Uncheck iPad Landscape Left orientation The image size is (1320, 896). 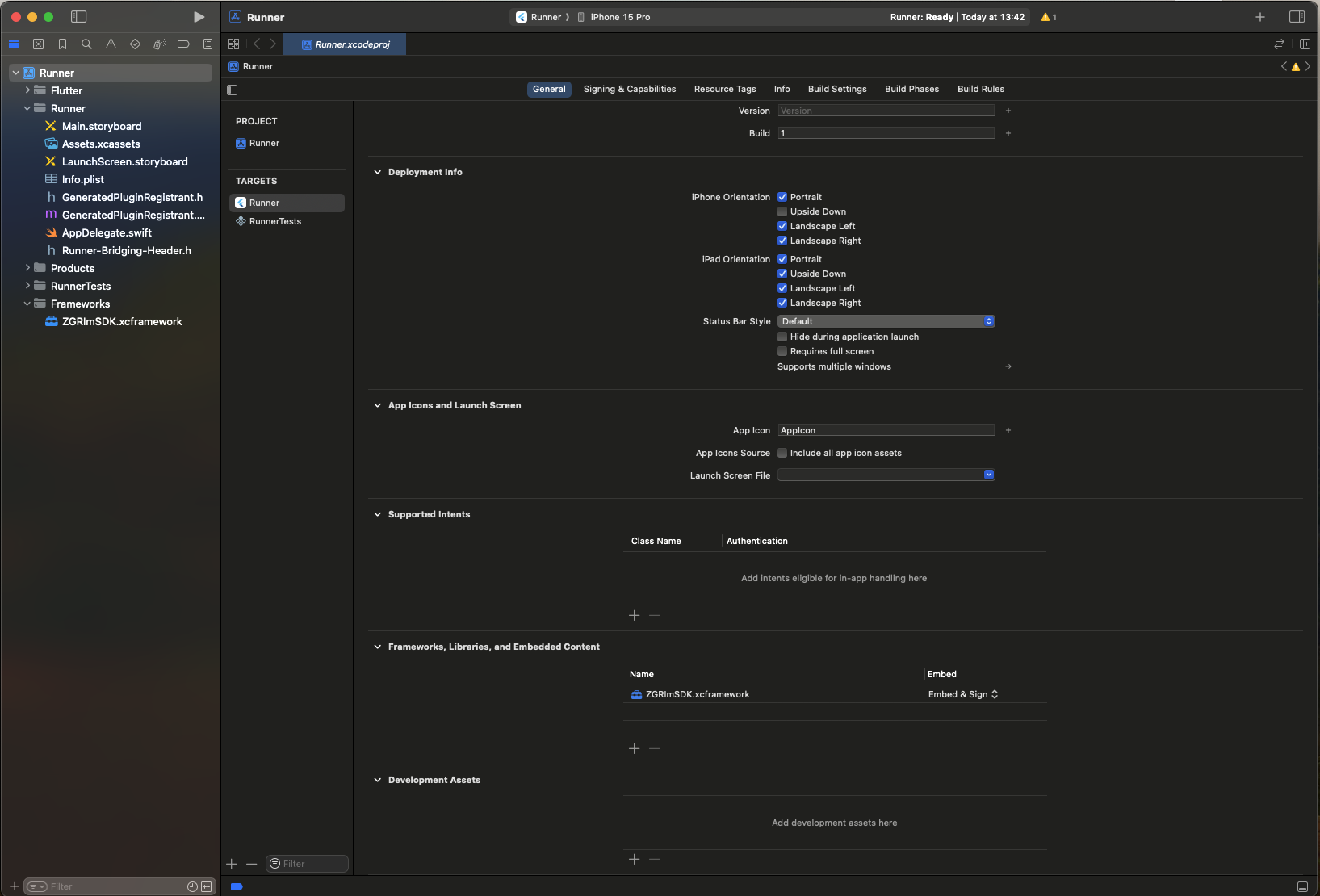[782, 288]
